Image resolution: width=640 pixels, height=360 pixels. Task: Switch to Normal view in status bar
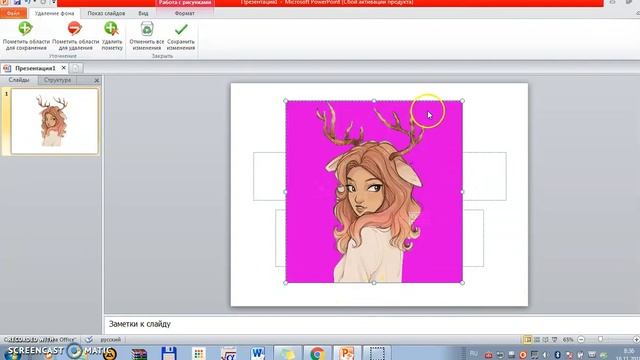click(527, 339)
